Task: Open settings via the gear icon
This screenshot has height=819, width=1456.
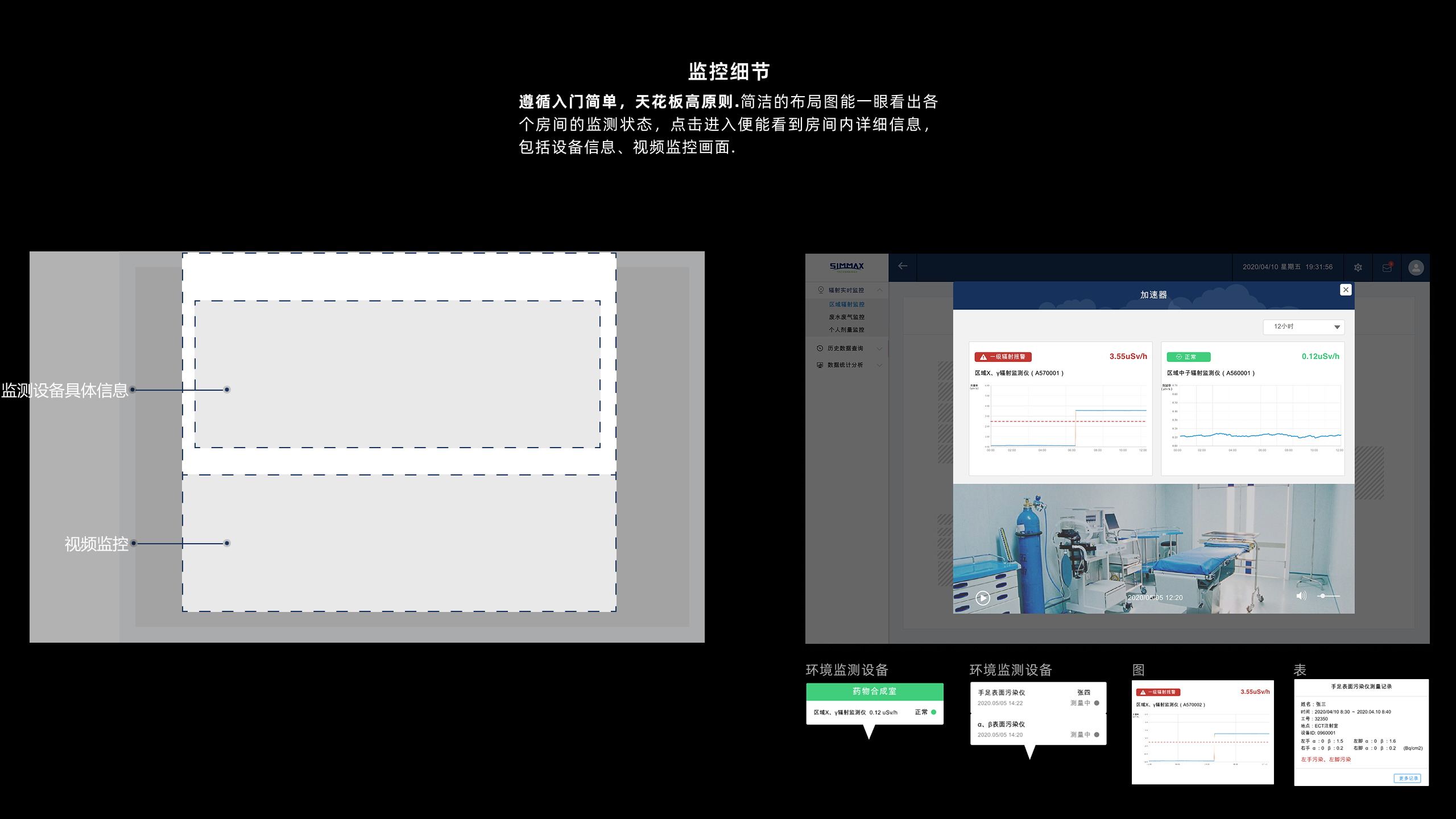Action: [x=1358, y=267]
